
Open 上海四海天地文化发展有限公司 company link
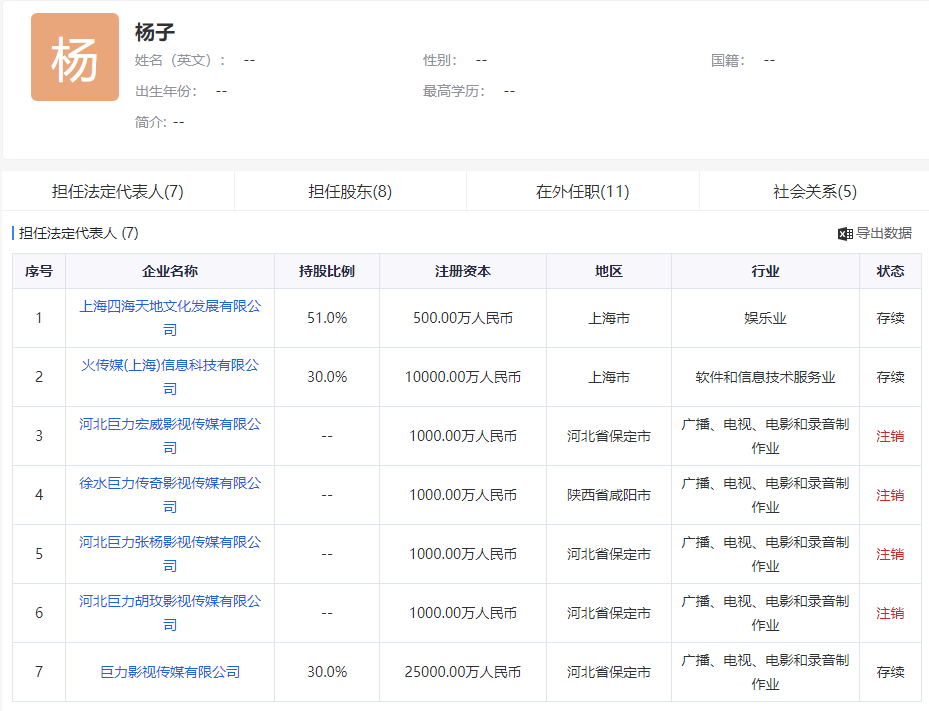(172, 318)
